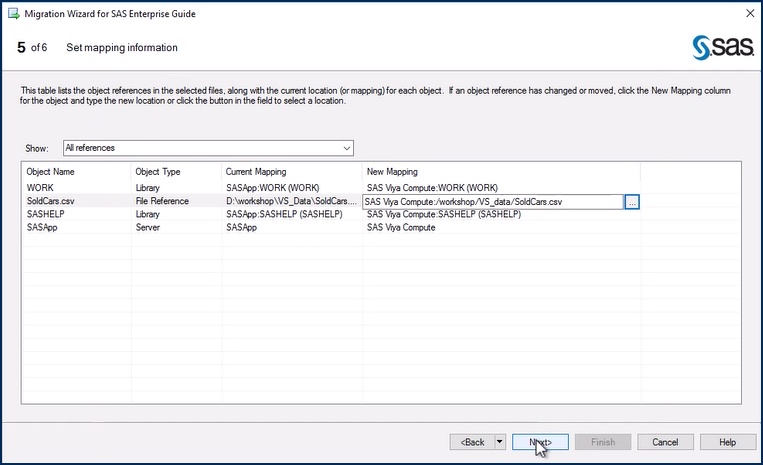Click the Migration Wizard title bar icon

click(13, 14)
